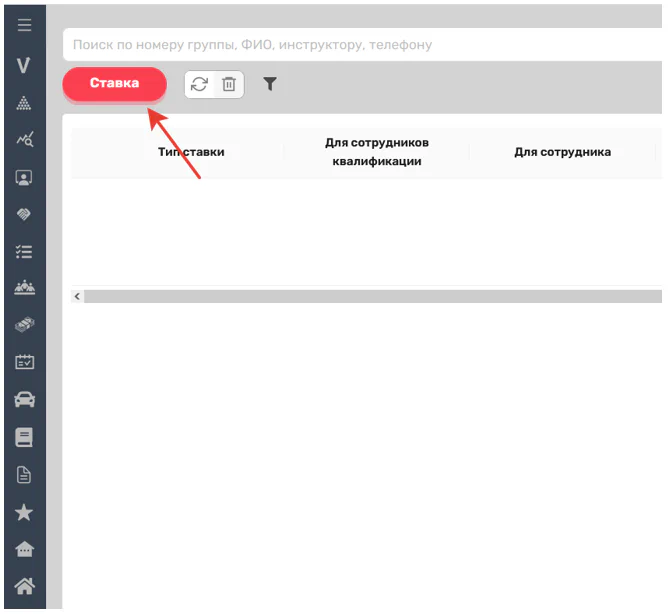Open the handshake icon in the sidebar
The width and height of the screenshot is (668, 614).
click(24, 215)
